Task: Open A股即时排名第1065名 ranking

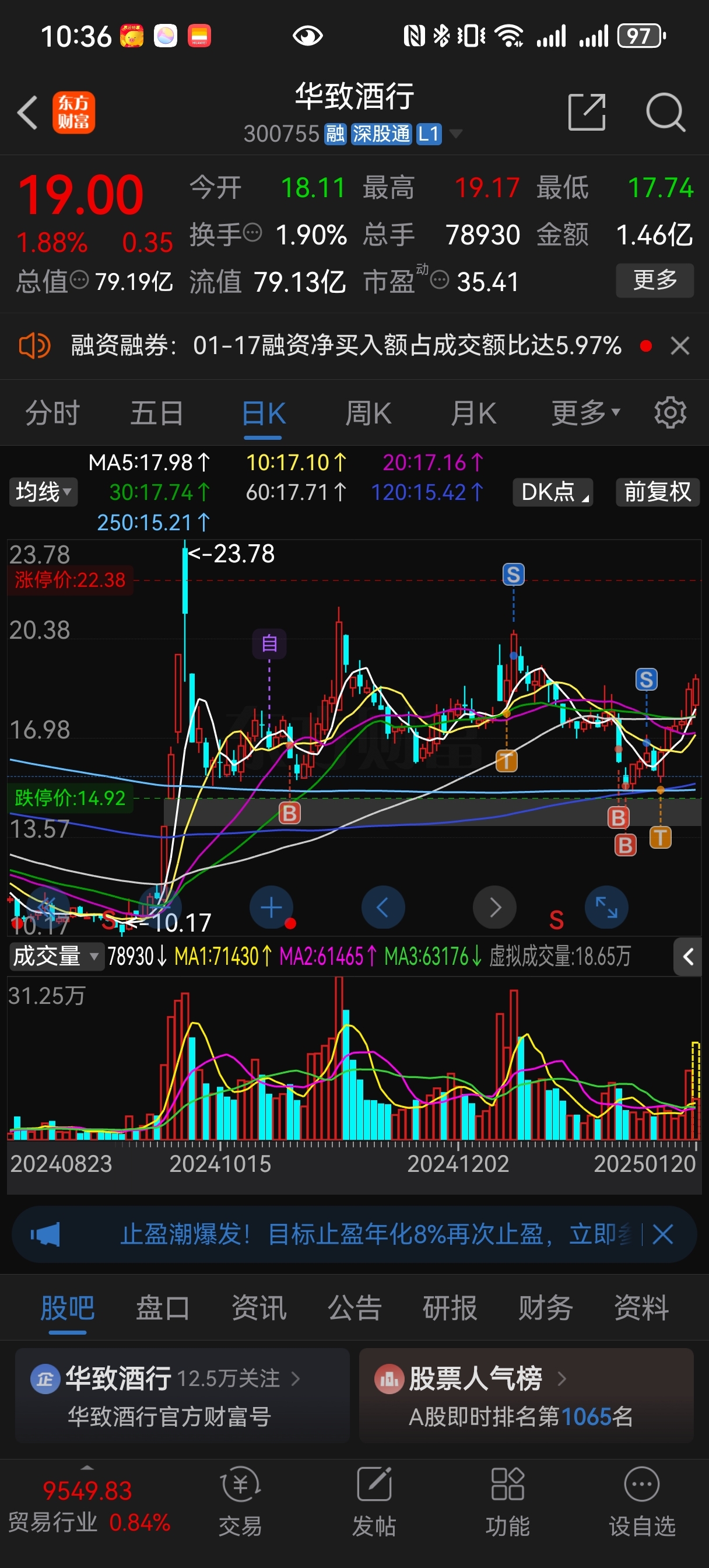Action: click(520, 1416)
